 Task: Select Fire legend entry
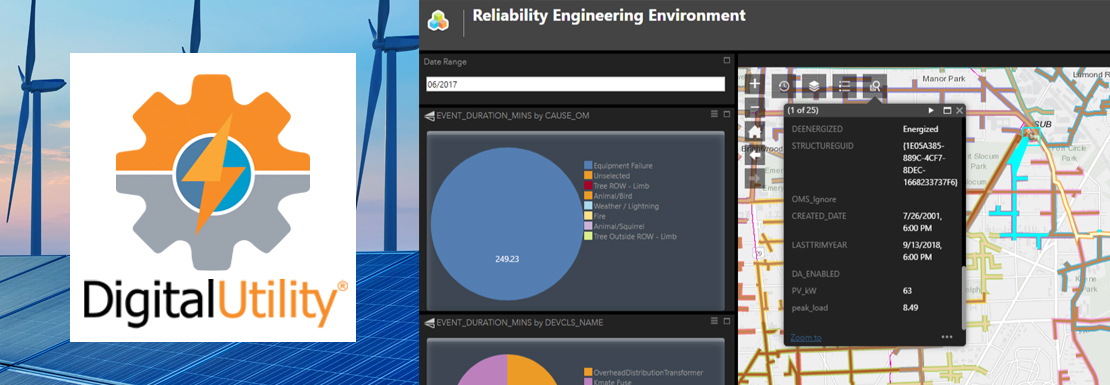[595, 216]
